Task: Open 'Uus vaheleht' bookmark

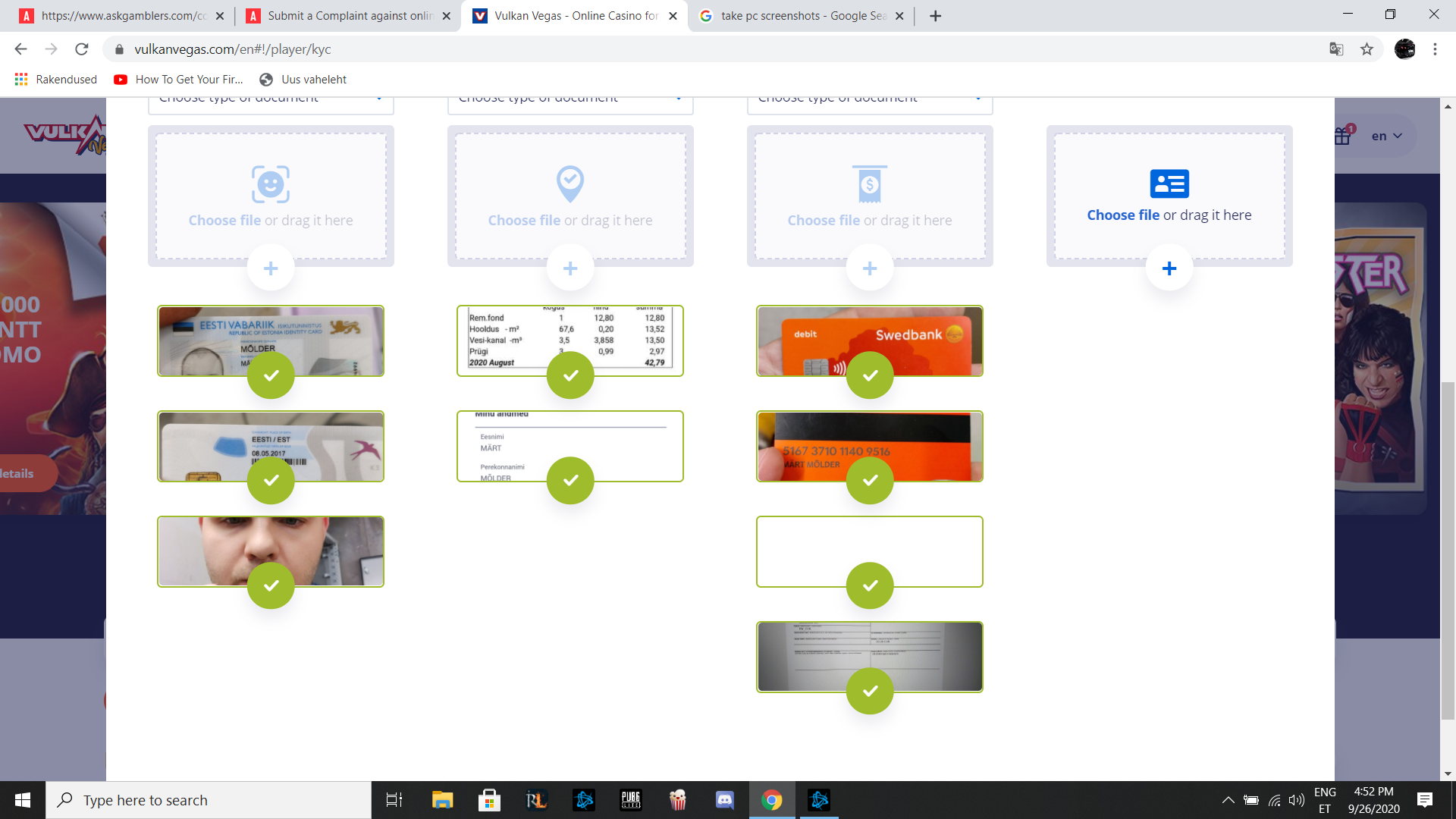Action: point(303,80)
